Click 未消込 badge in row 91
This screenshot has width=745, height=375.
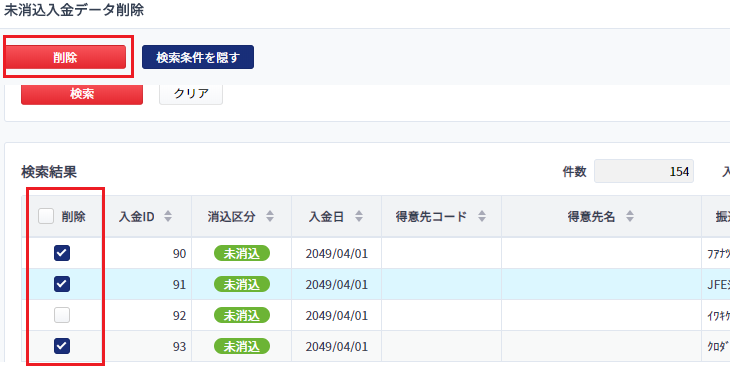click(242, 285)
